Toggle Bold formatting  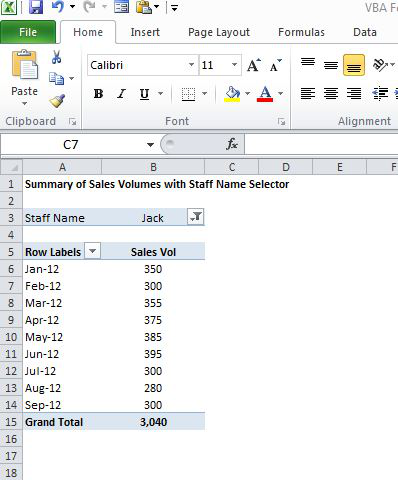[98, 94]
